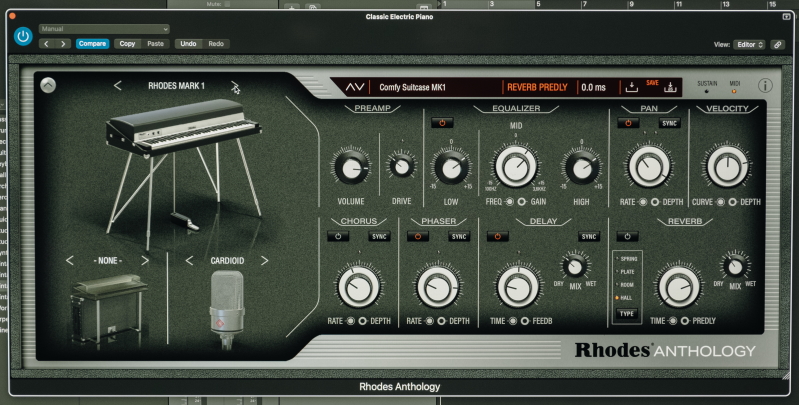Click the save preset icon
Image resolution: width=799 pixels, height=405 pixels.
click(x=670, y=88)
